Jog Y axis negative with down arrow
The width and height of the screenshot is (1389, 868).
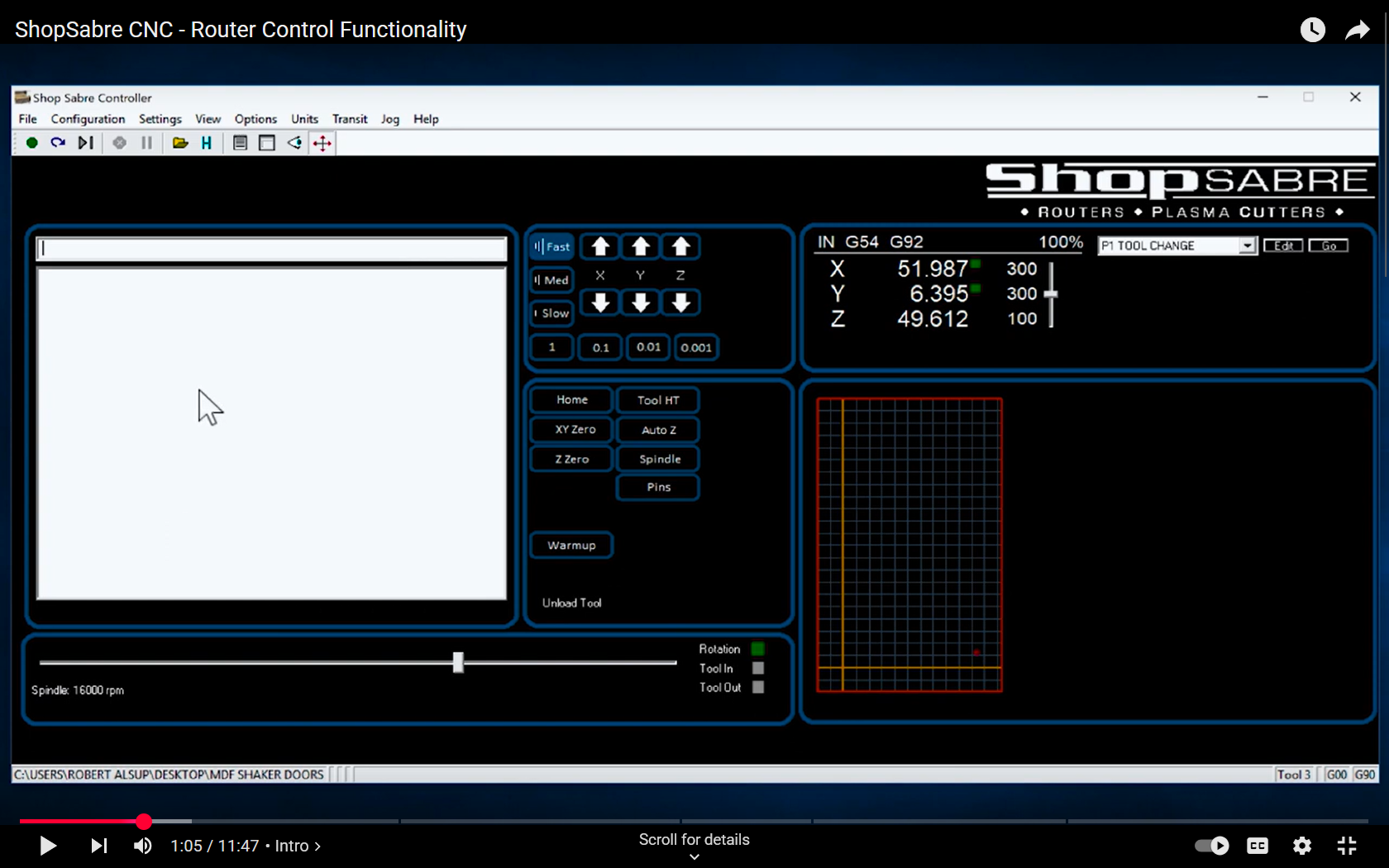point(641,303)
